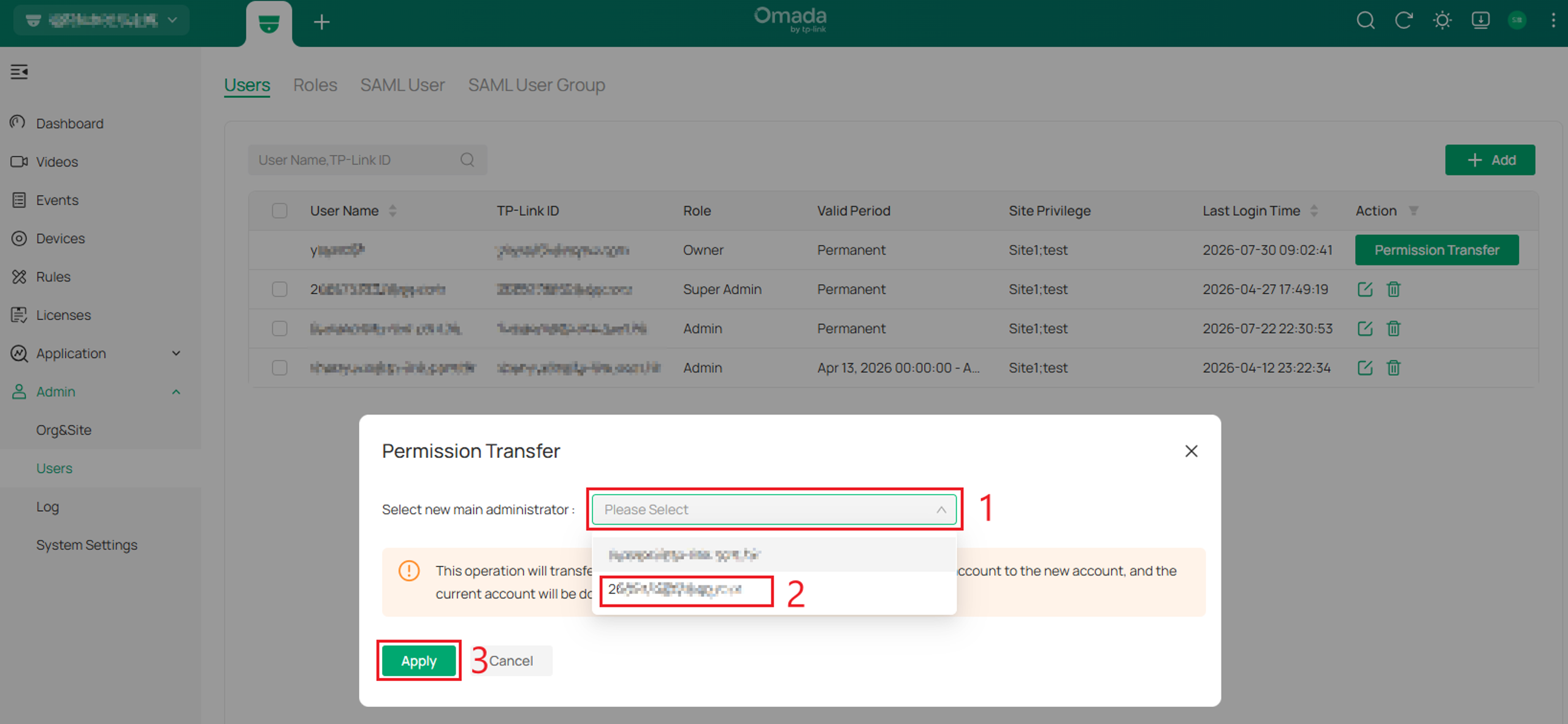
Task: Open Org&Site under Admin
Action: pyautogui.click(x=64, y=430)
